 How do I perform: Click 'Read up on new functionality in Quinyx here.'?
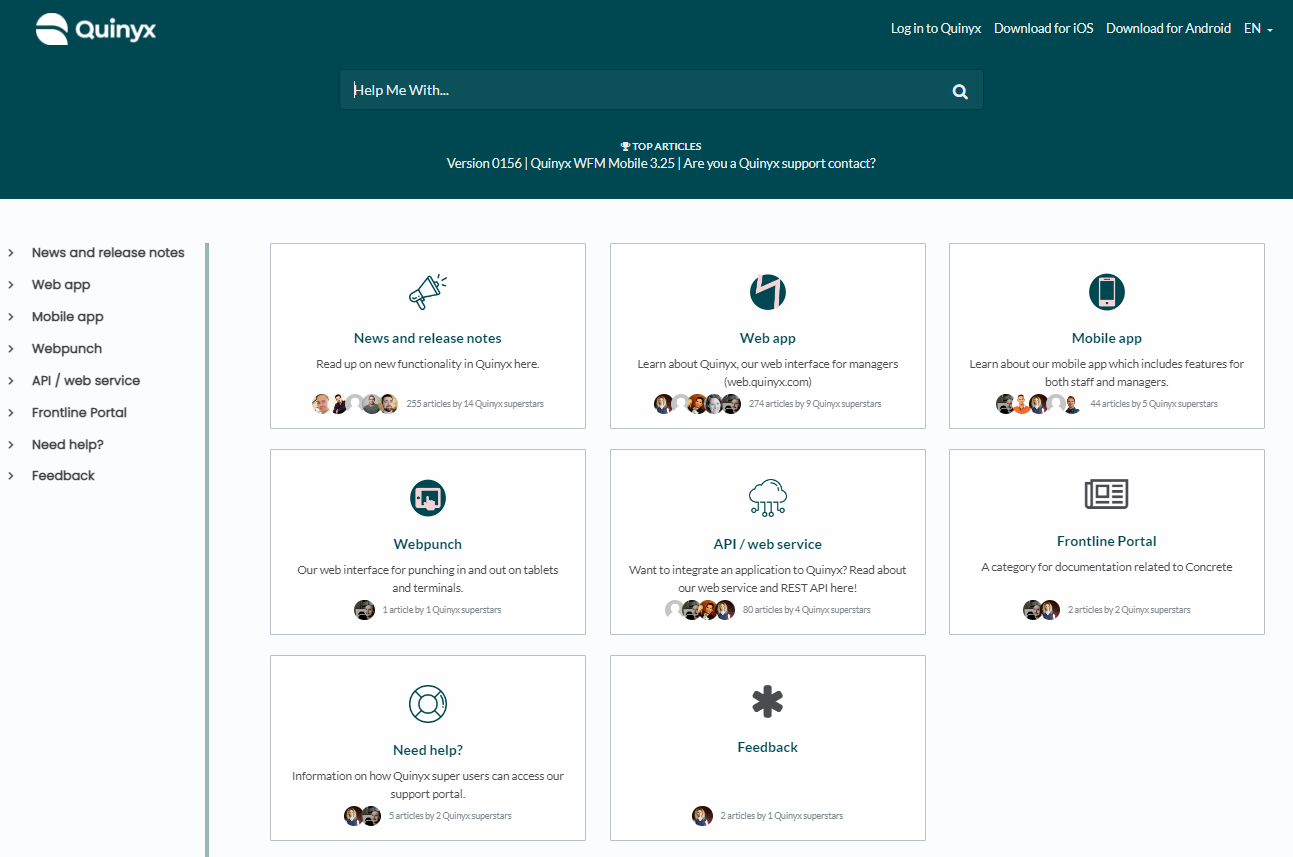click(428, 364)
